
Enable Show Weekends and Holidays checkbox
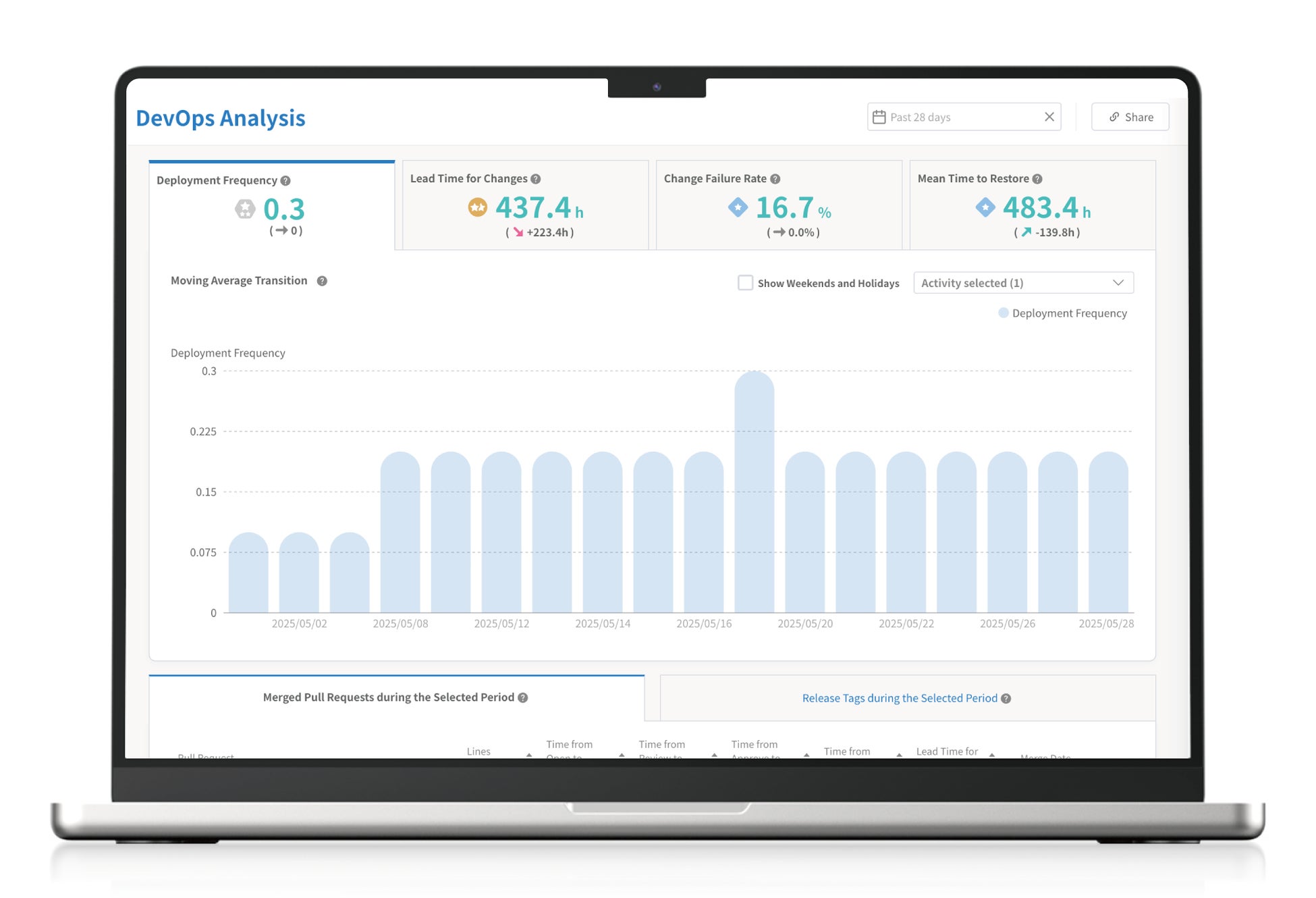coord(745,283)
